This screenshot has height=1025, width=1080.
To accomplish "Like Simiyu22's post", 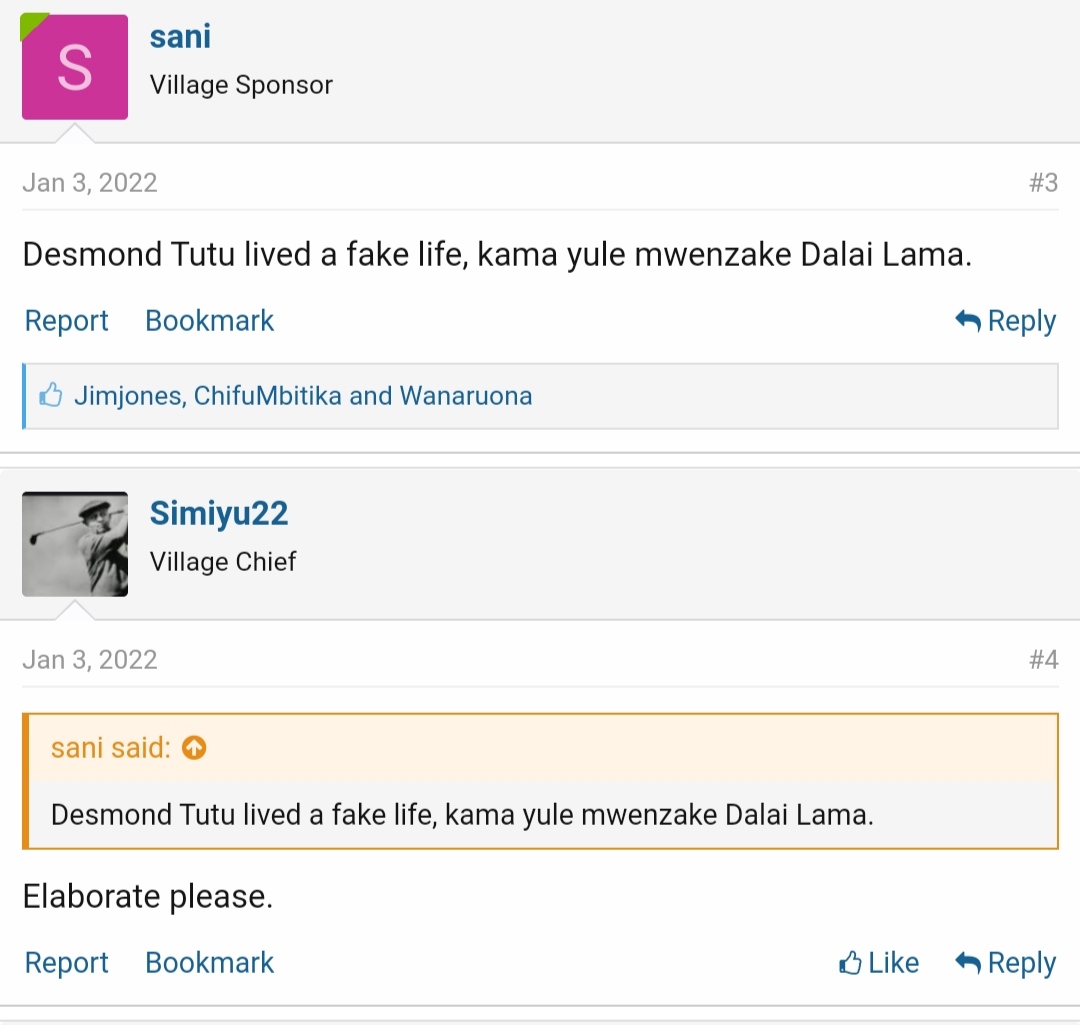I will (x=879, y=963).
